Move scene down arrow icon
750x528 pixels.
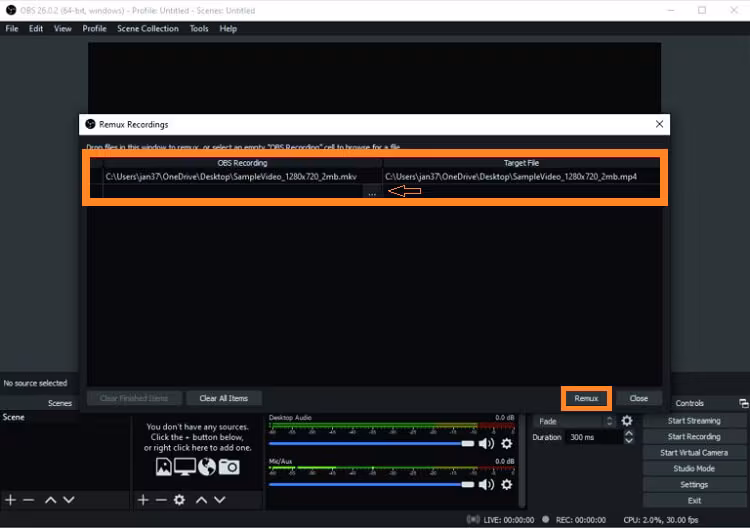click(69, 500)
